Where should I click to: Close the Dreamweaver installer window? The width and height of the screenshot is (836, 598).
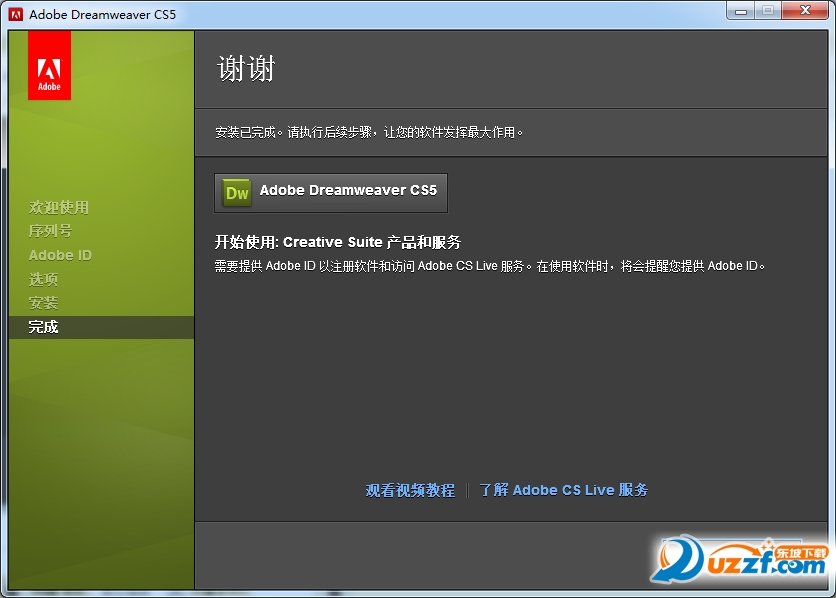[805, 10]
